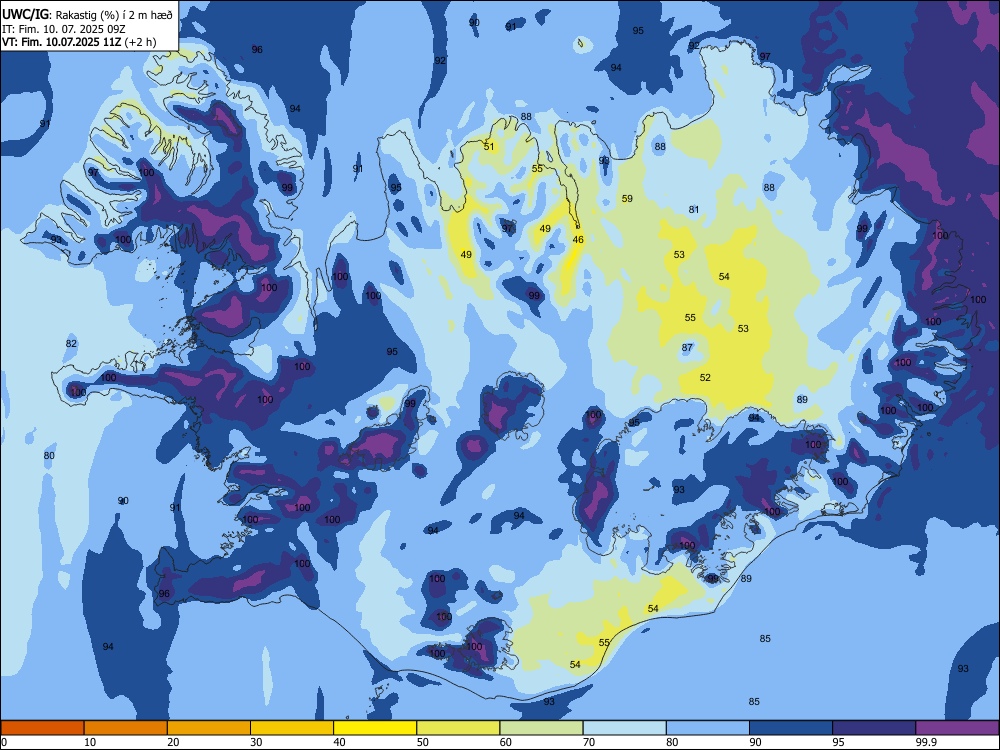Click the "VT: Fim. 10.07.2025 11Z (+2 h)" line
1000x750 pixels.
79,42
